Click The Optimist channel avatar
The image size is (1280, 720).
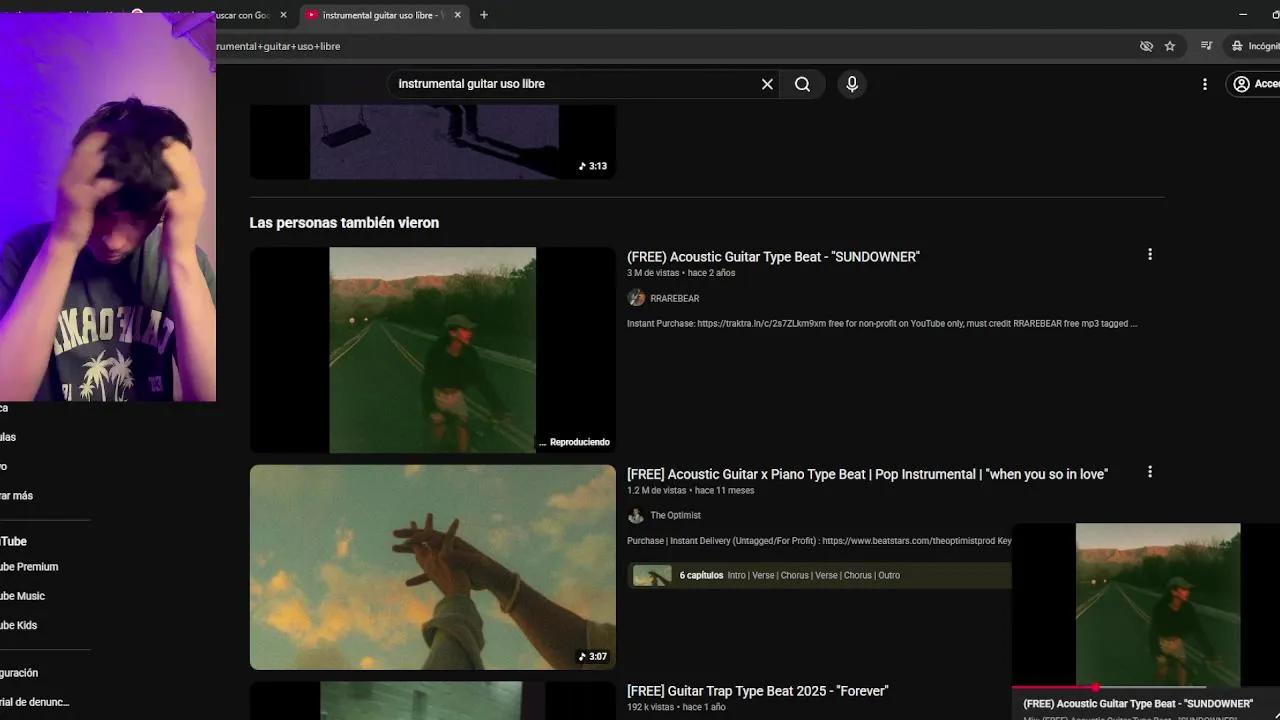(x=636, y=515)
